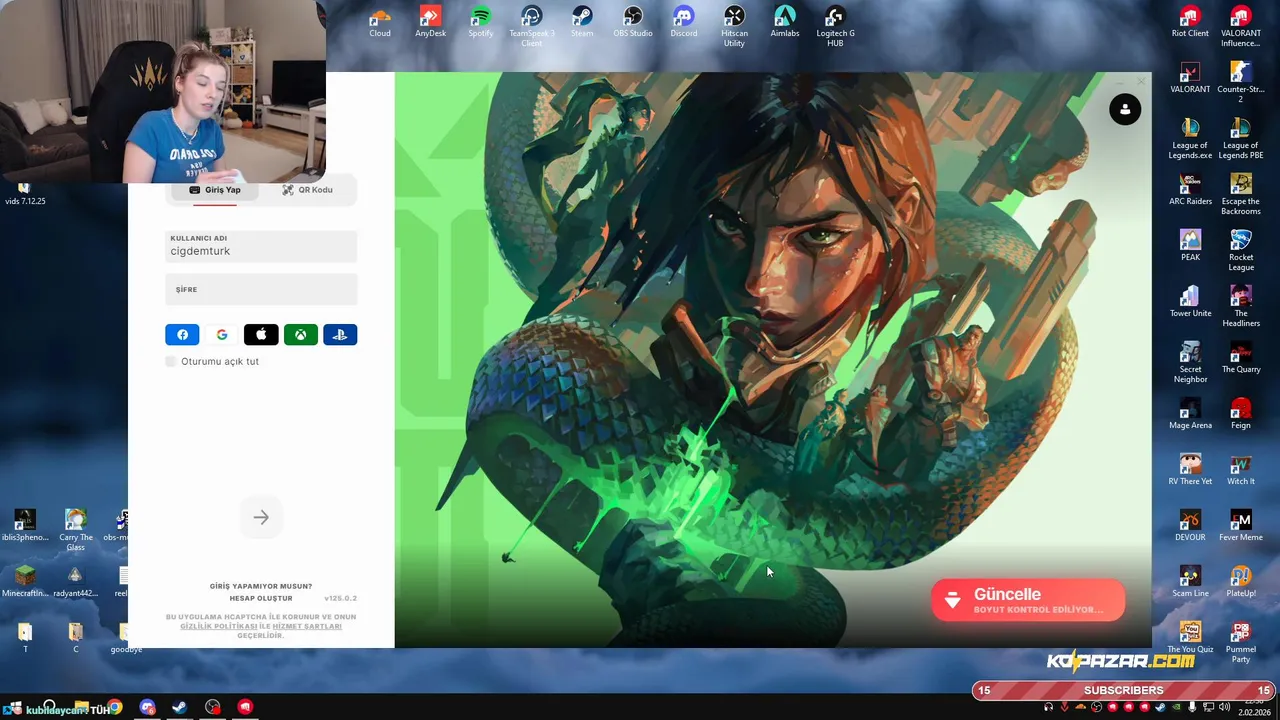Open Logitech G HUB shortcut
Image resolution: width=1280 pixels, height=720 pixels.
pos(835,26)
